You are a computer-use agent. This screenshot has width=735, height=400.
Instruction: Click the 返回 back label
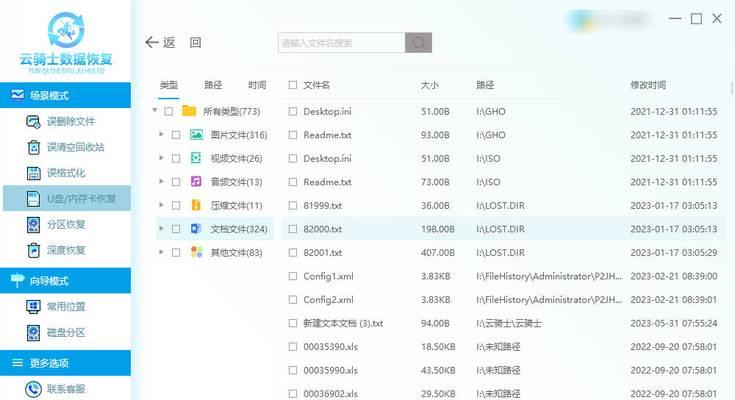[182, 43]
